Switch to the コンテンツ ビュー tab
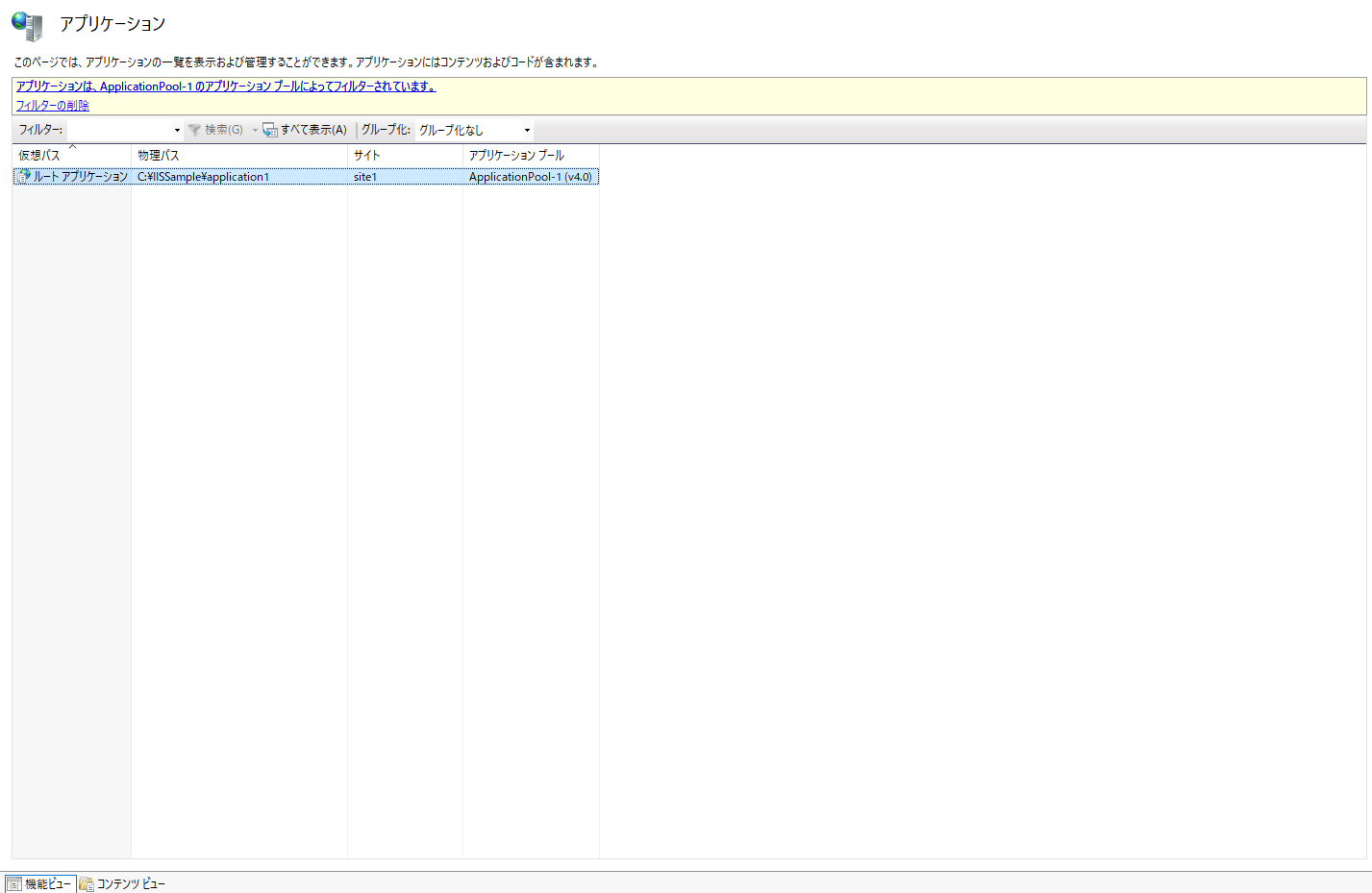1372x893 pixels. pyautogui.click(x=122, y=884)
